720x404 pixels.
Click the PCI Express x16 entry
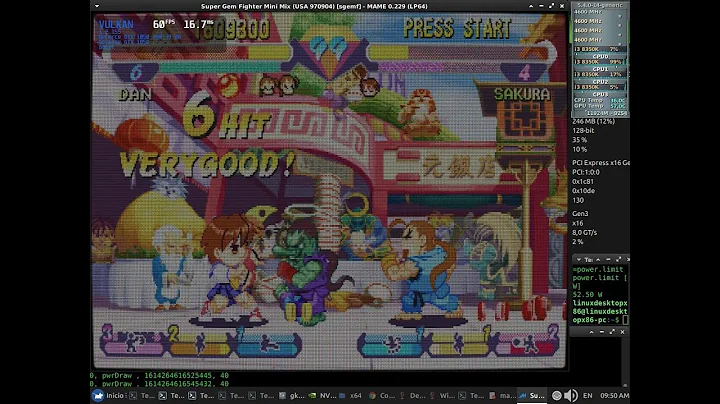point(601,163)
